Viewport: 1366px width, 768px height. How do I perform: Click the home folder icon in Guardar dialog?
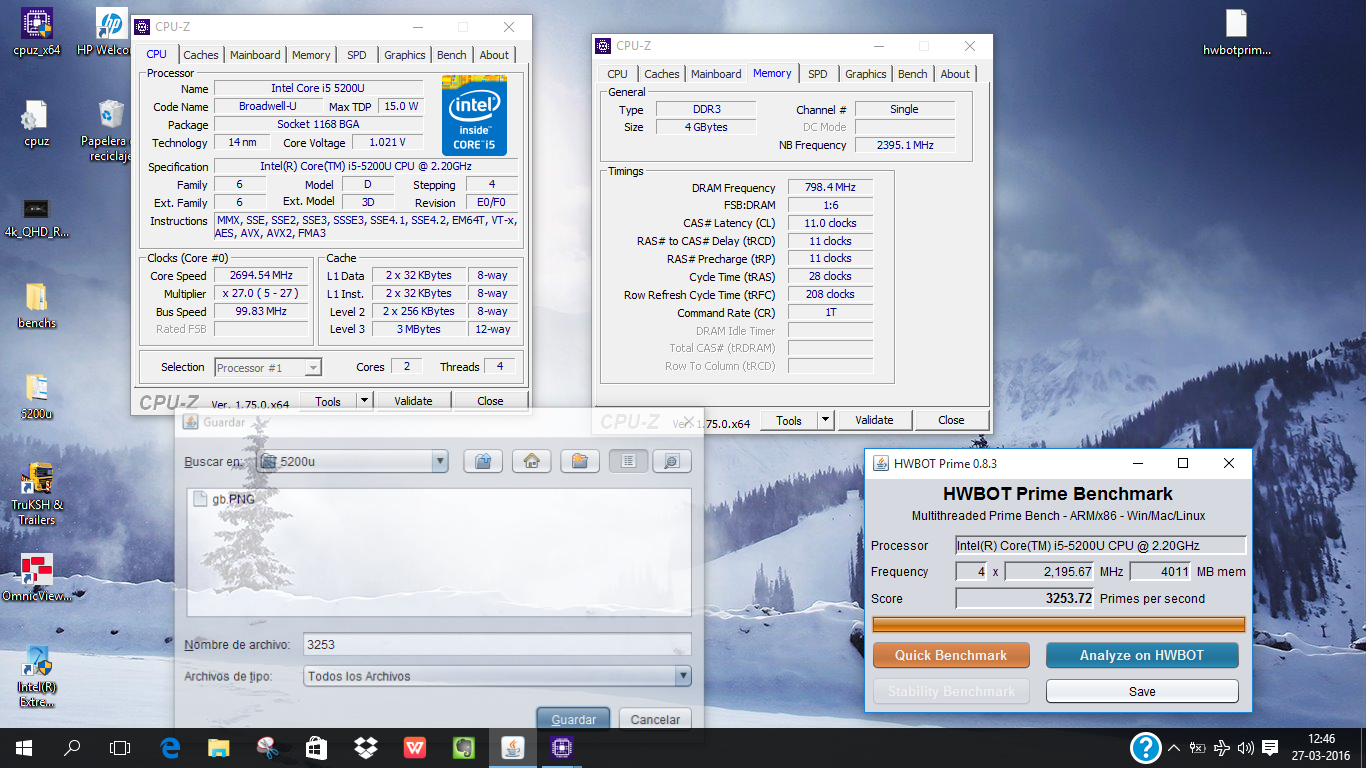(532, 461)
